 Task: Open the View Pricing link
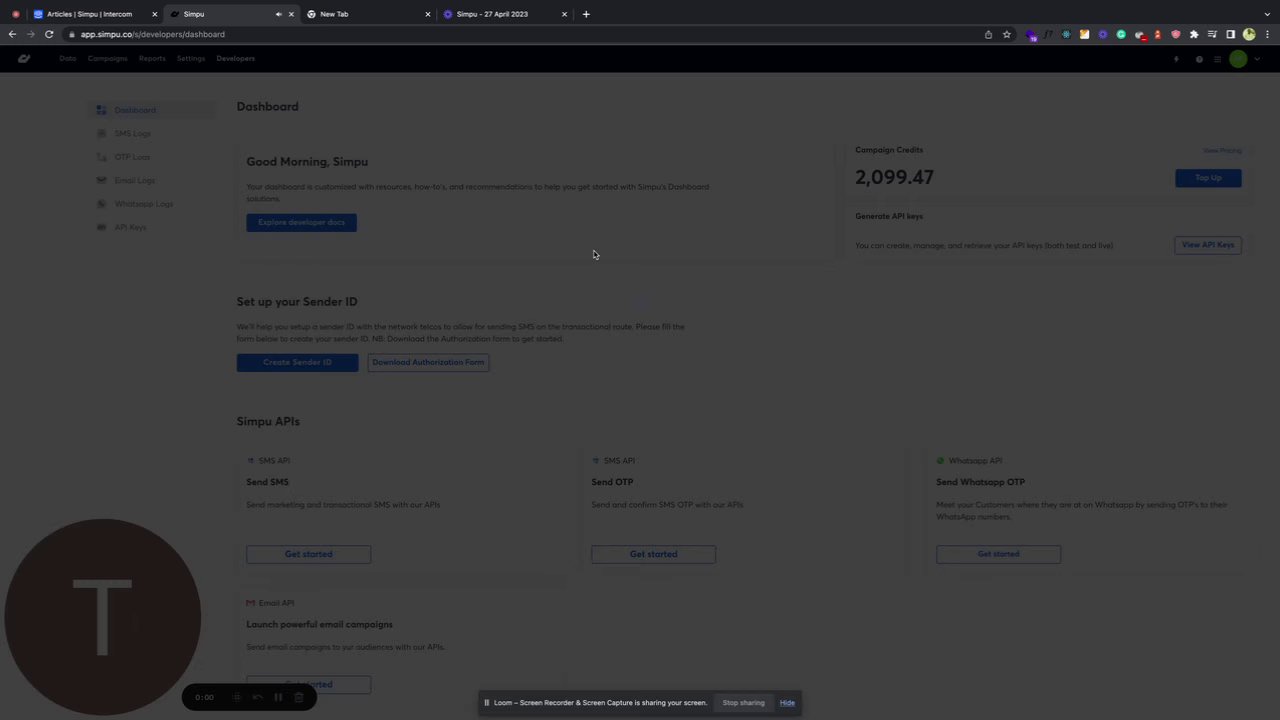[1222, 151]
